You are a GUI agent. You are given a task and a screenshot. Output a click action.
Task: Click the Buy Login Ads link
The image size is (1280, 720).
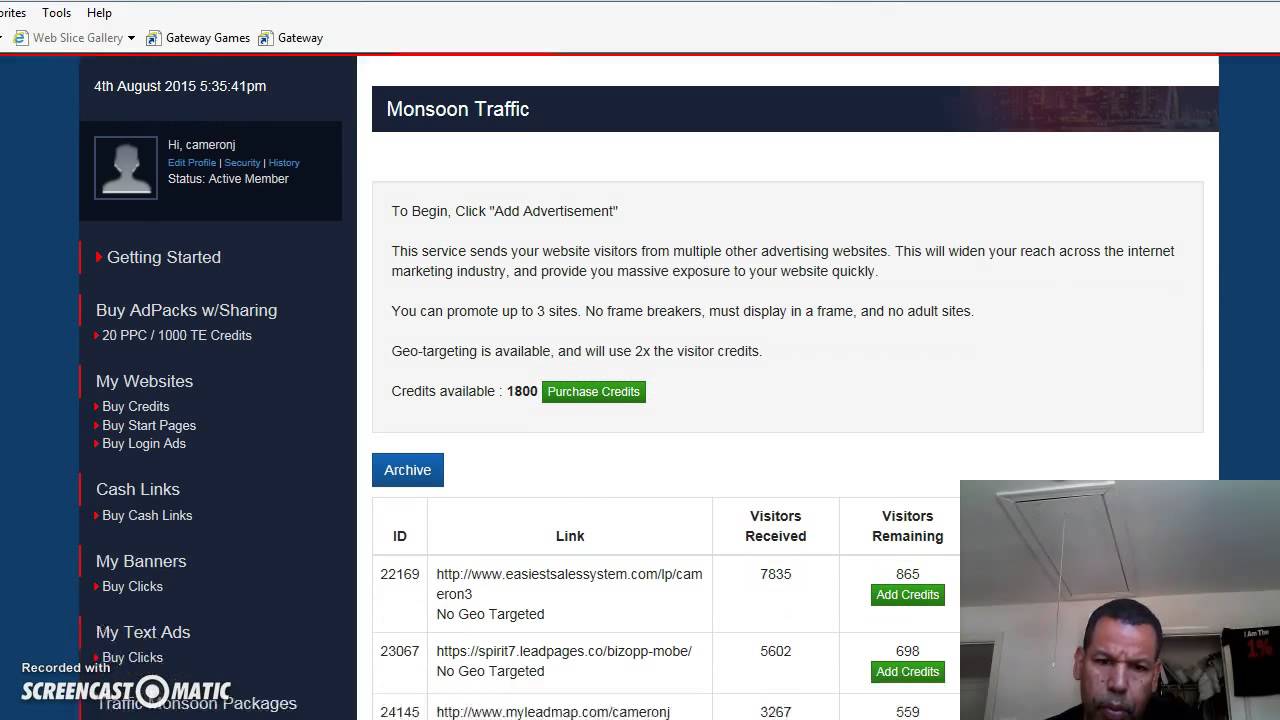pyautogui.click(x=144, y=443)
